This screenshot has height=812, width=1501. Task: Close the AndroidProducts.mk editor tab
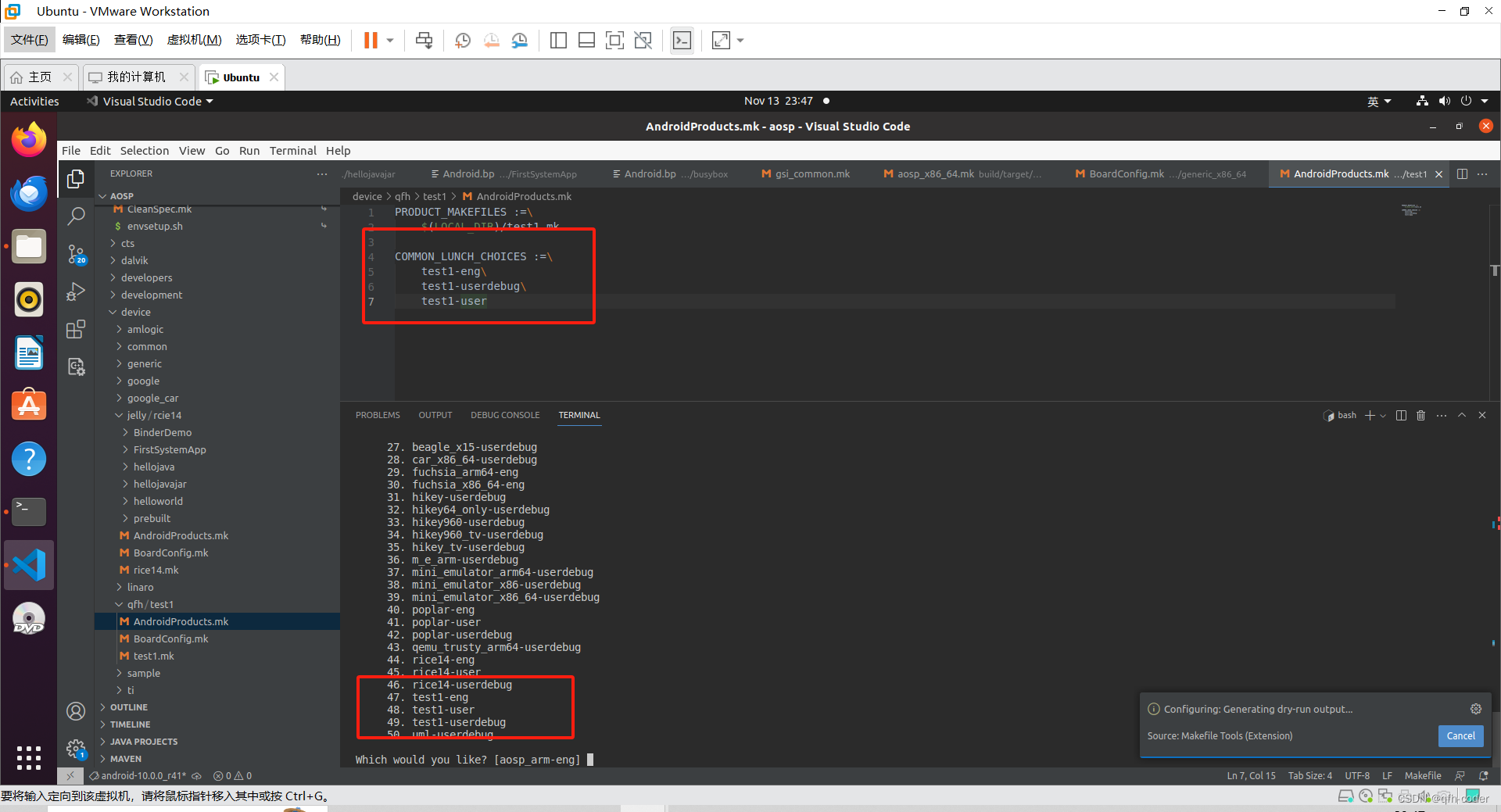click(1438, 174)
